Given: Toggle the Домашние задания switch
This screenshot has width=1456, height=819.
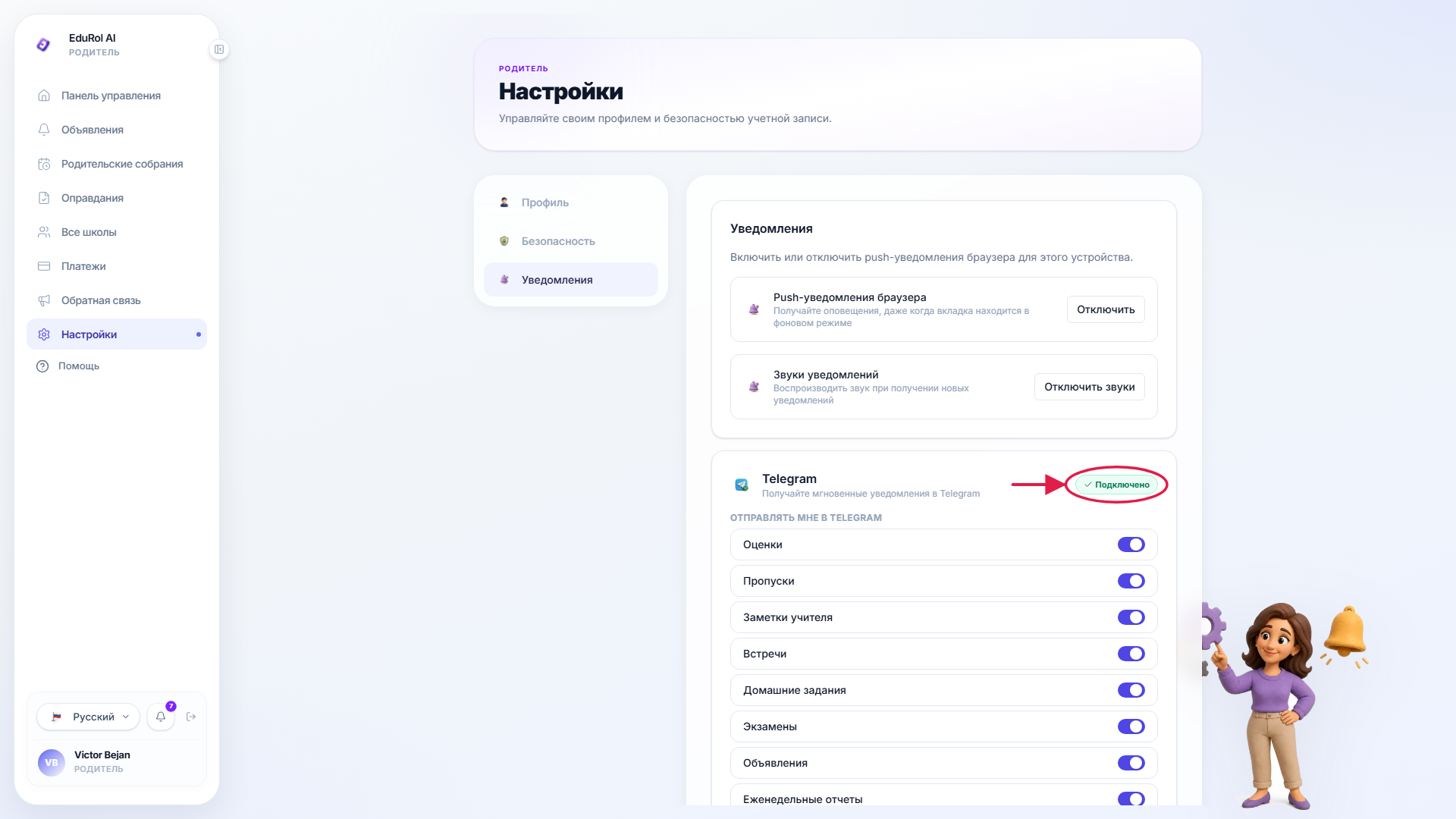Looking at the screenshot, I should pyautogui.click(x=1131, y=690).
